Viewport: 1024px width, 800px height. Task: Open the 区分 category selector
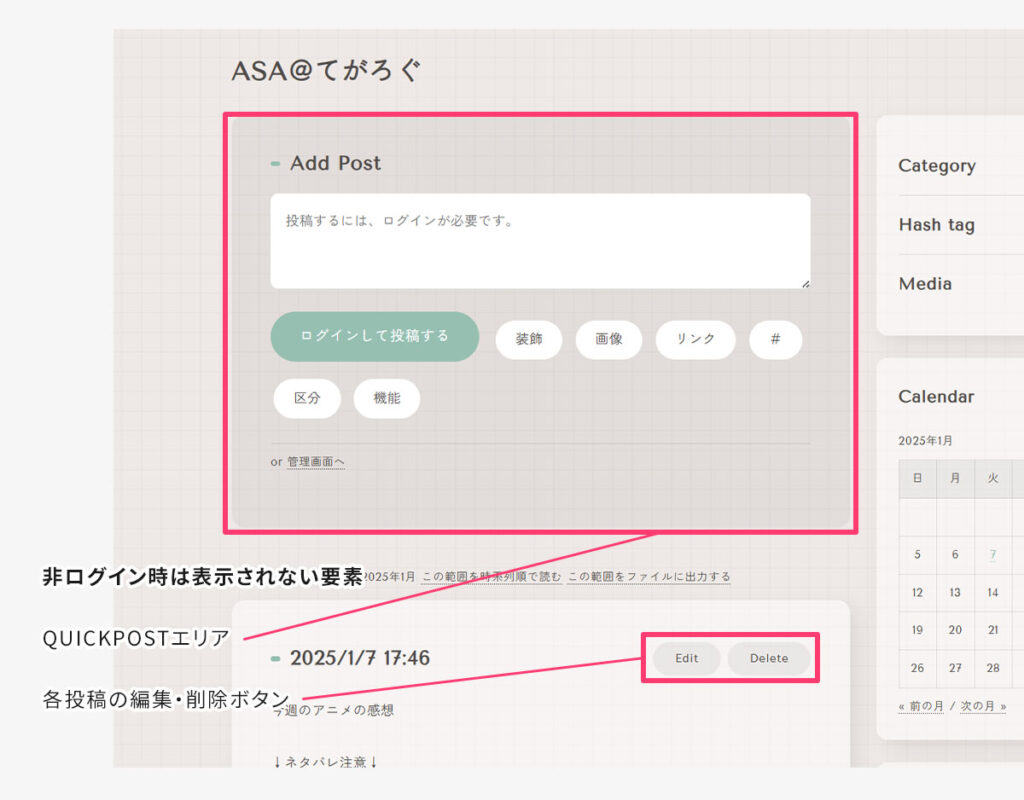point(307,398)
